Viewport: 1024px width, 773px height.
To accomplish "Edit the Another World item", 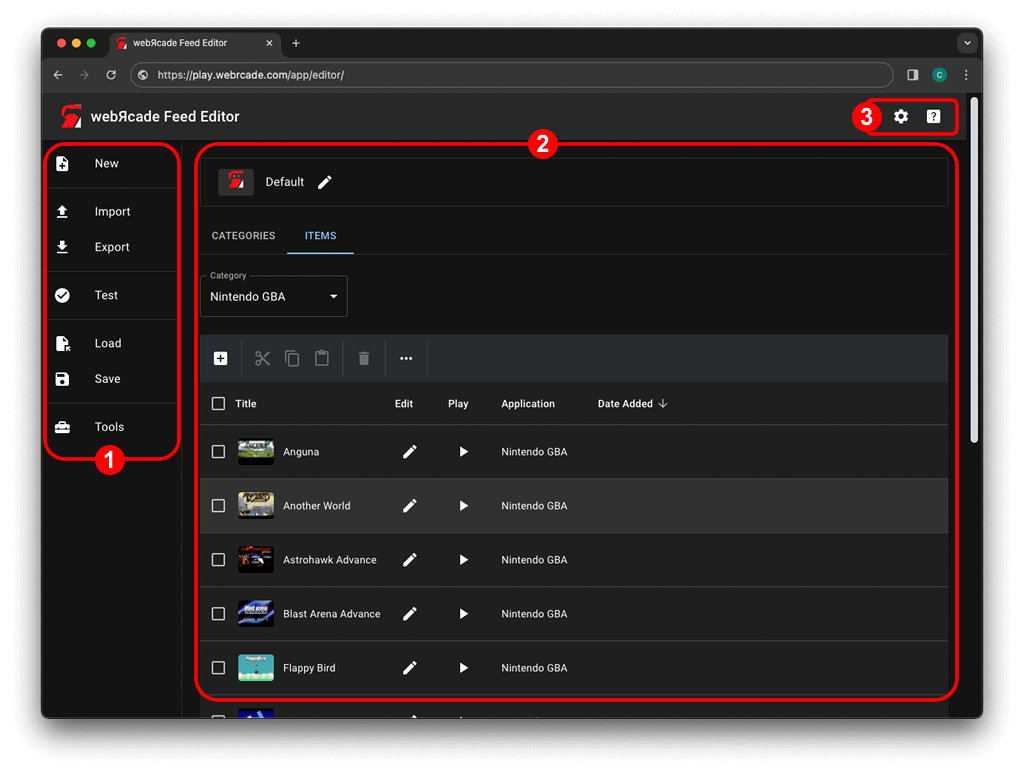I will [409, 506].
